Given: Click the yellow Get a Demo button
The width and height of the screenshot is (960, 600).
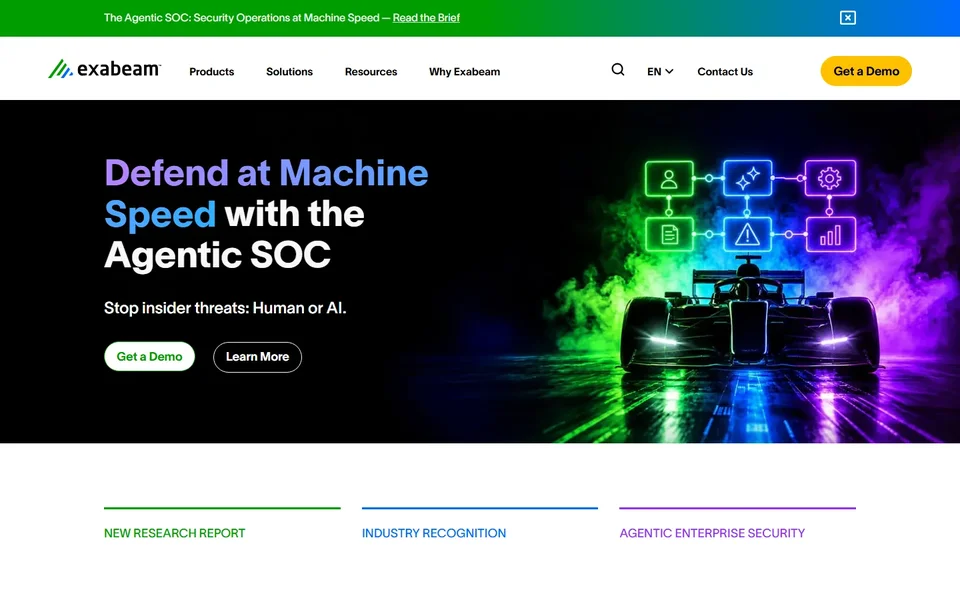Looking at the screenshot, I should point(866,71).
